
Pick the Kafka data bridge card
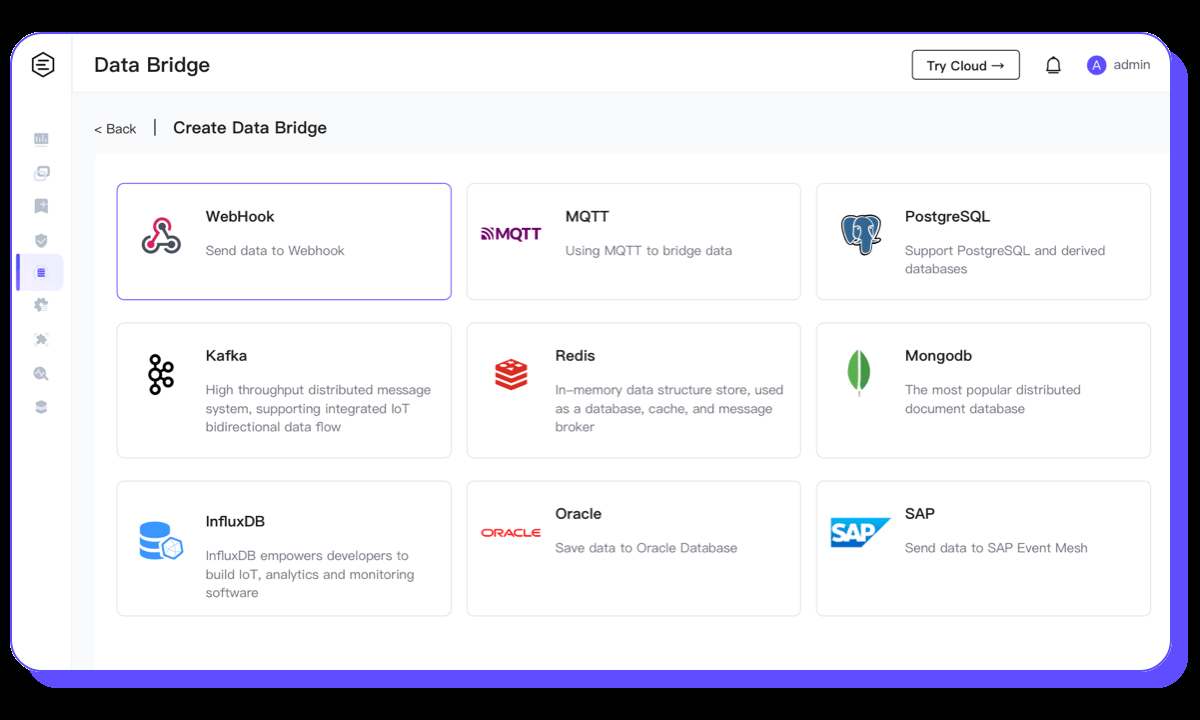click(x=284, y=390)
